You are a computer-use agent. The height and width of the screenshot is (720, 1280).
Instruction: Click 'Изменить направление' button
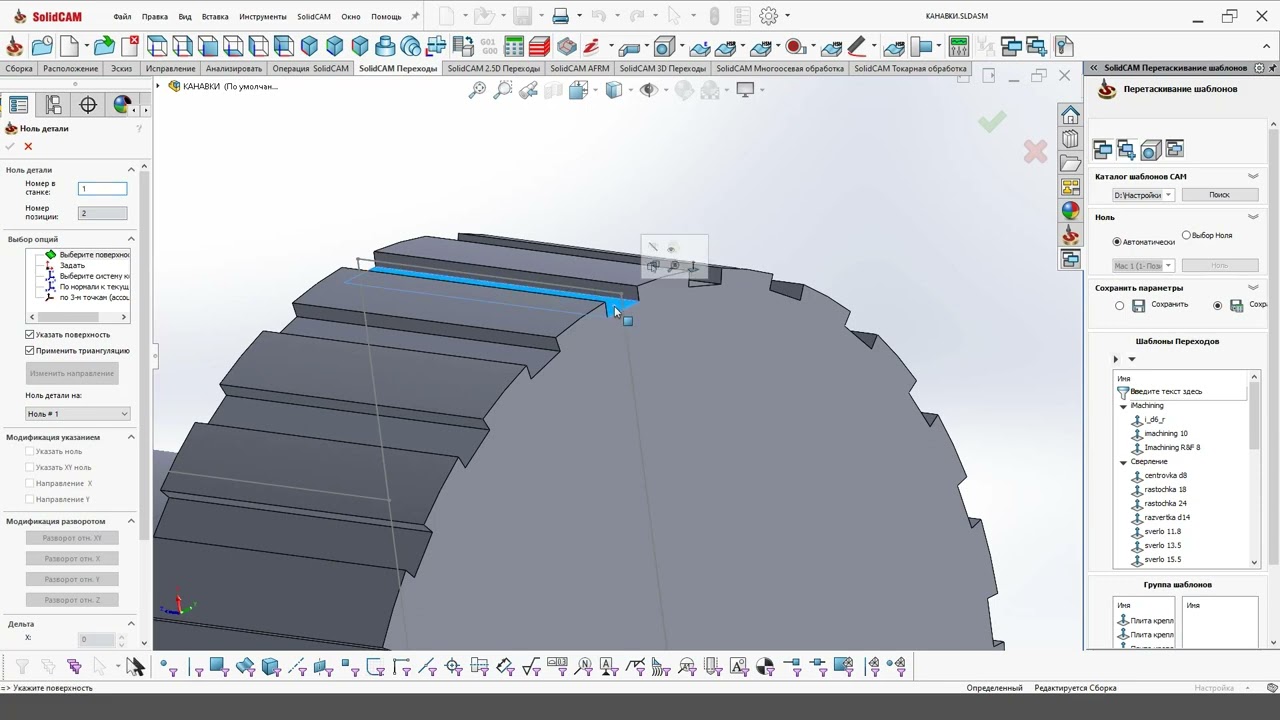72,373
